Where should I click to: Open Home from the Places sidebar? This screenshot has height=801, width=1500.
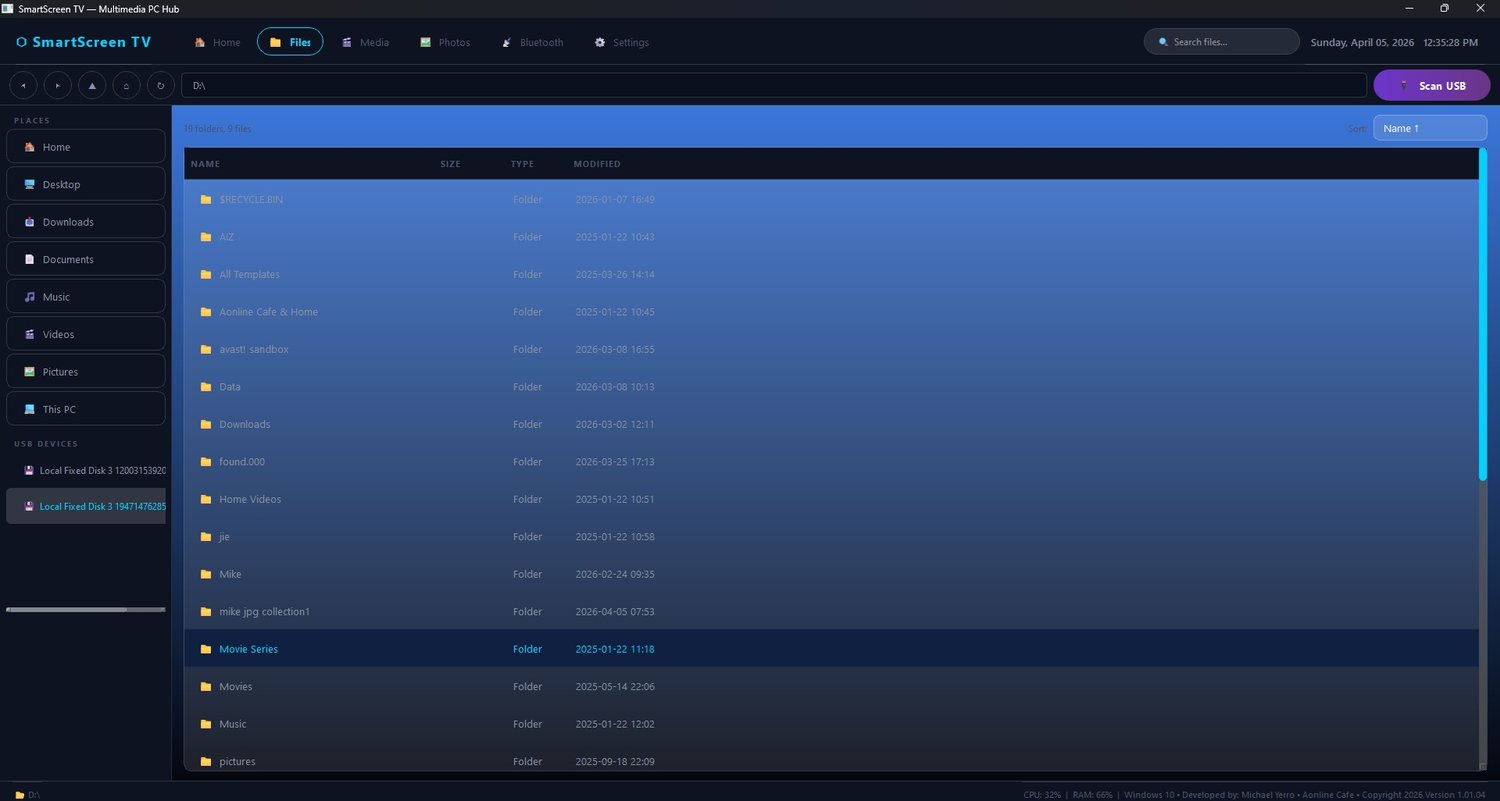click(x=86, y=147)
